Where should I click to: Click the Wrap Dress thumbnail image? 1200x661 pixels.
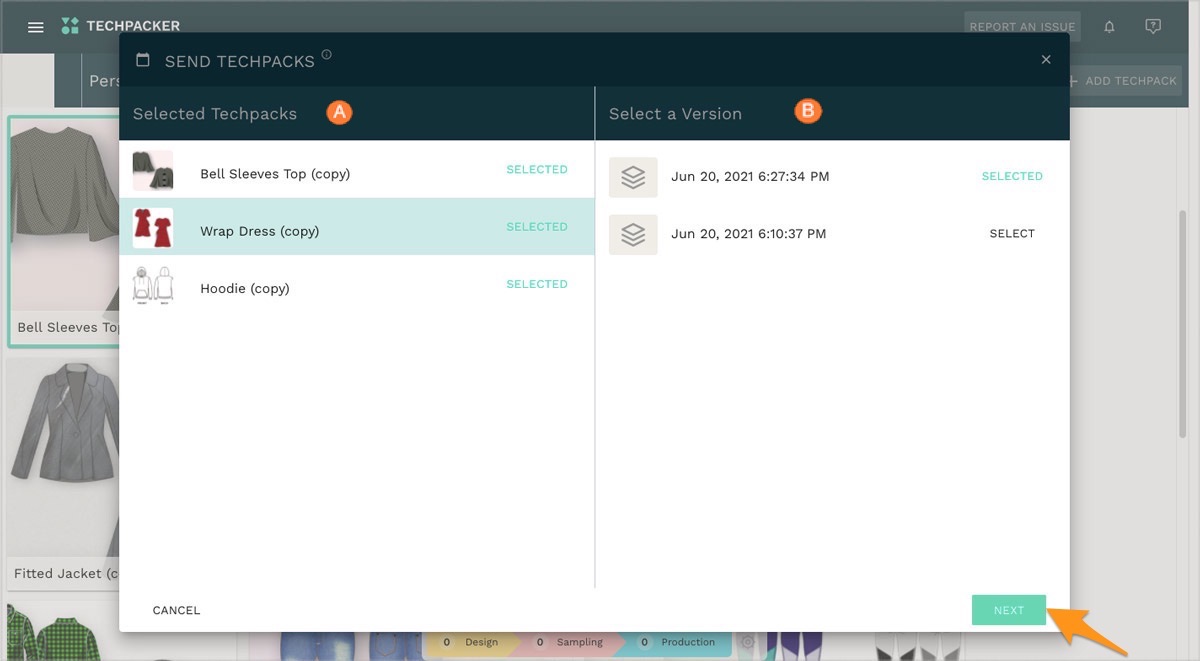pos(153,228)
